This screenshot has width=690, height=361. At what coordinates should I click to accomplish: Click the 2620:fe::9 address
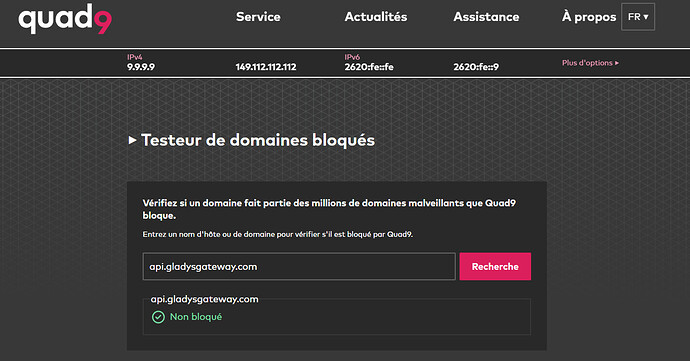click(x=476, y=67)
